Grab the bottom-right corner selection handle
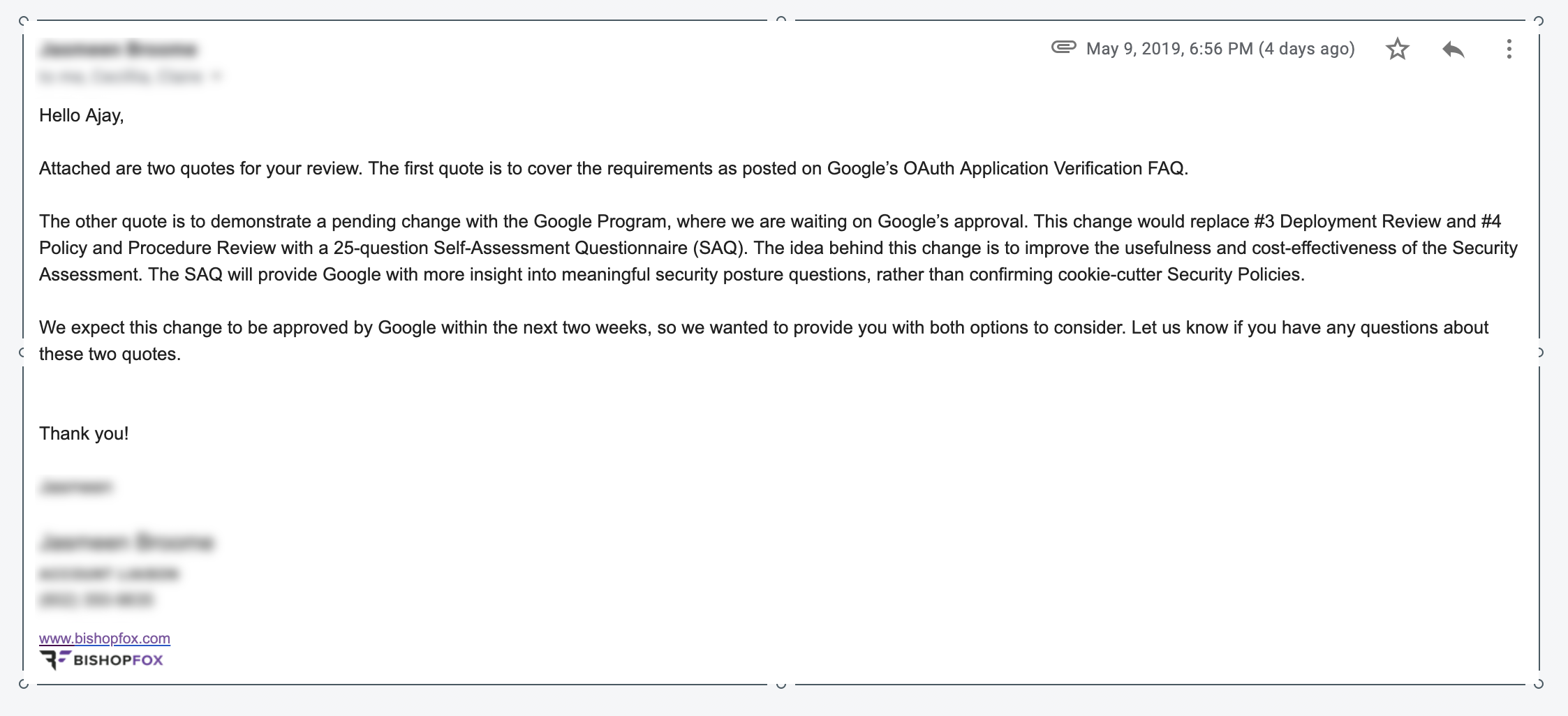The image size is (1568, 716). 1539,684
